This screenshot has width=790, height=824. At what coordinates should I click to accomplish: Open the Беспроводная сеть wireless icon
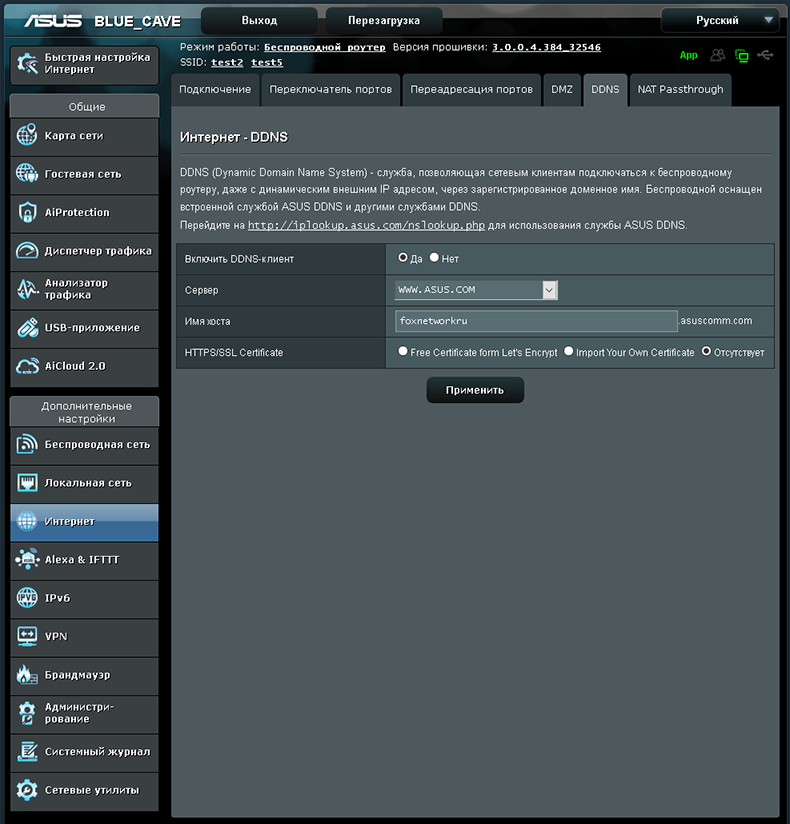click(x=27, y=444)
